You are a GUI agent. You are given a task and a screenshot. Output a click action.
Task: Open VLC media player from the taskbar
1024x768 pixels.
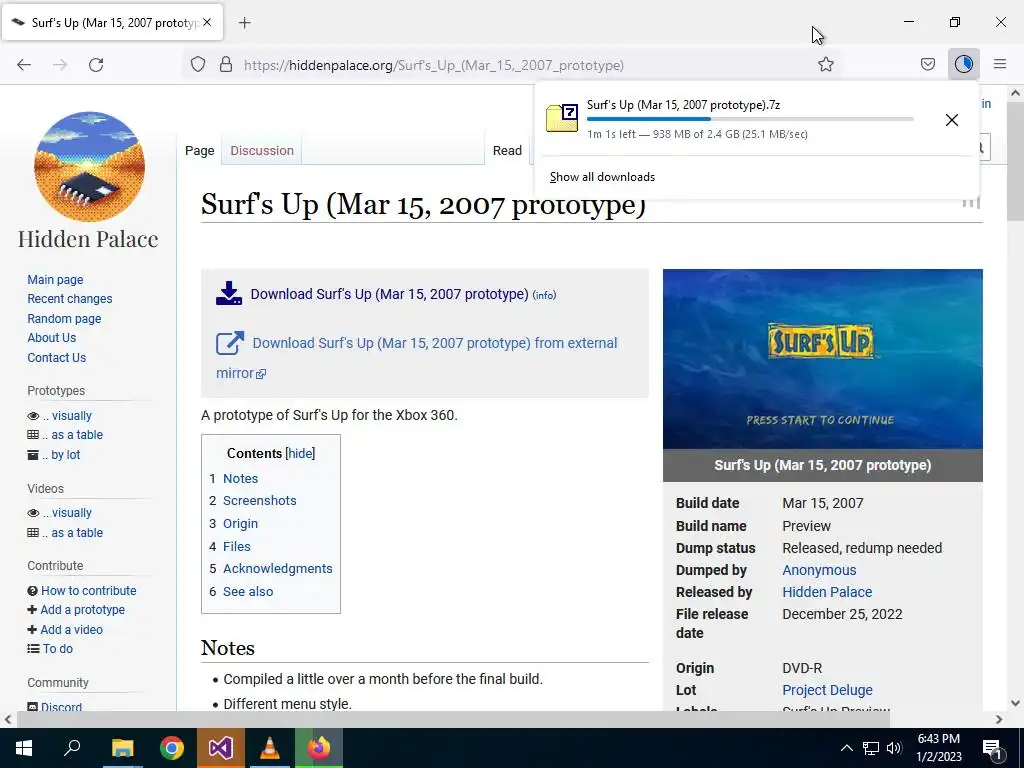click(x=270, y=748)
